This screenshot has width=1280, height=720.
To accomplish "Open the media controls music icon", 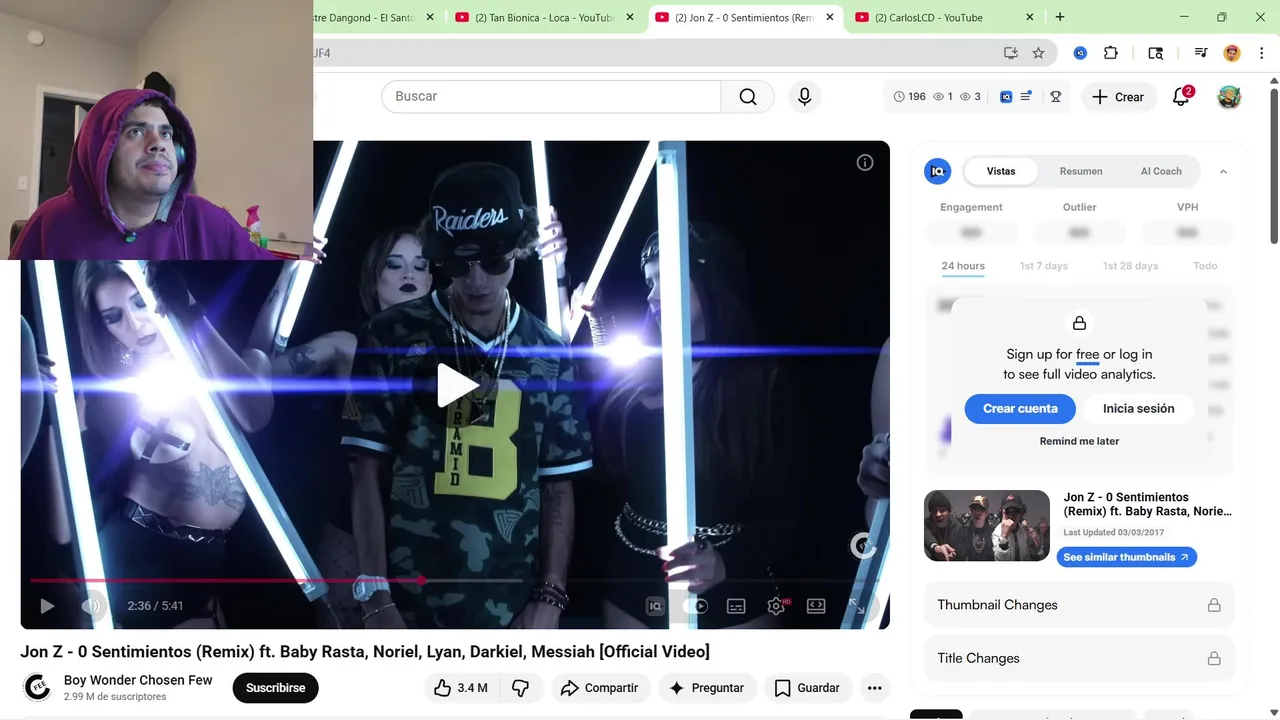I will 1201,53.
